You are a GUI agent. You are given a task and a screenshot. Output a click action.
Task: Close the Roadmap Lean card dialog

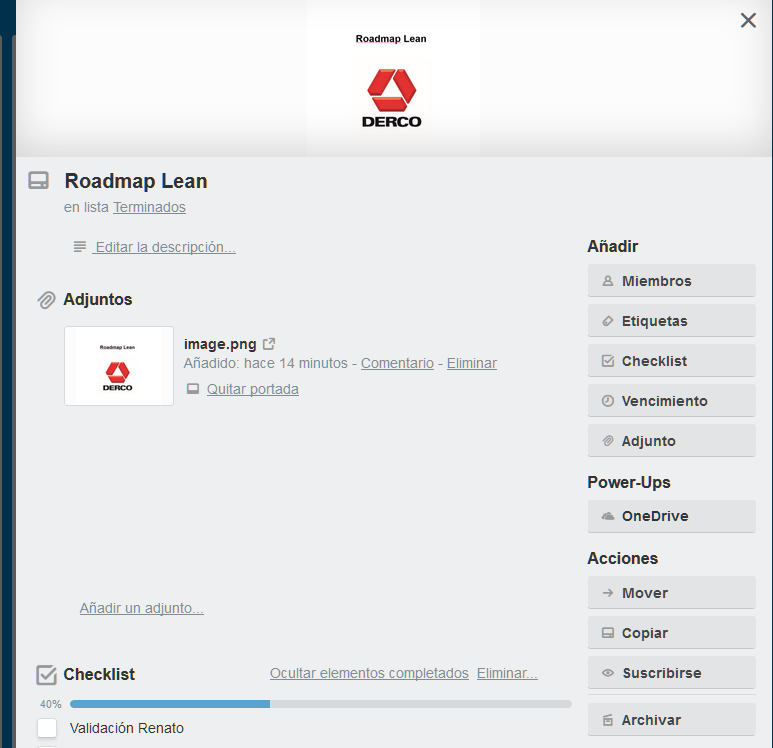(x=748, y=20)
